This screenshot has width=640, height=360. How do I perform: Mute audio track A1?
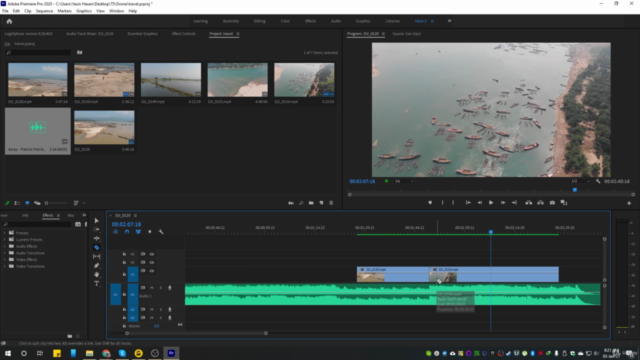tap(152, 288)
